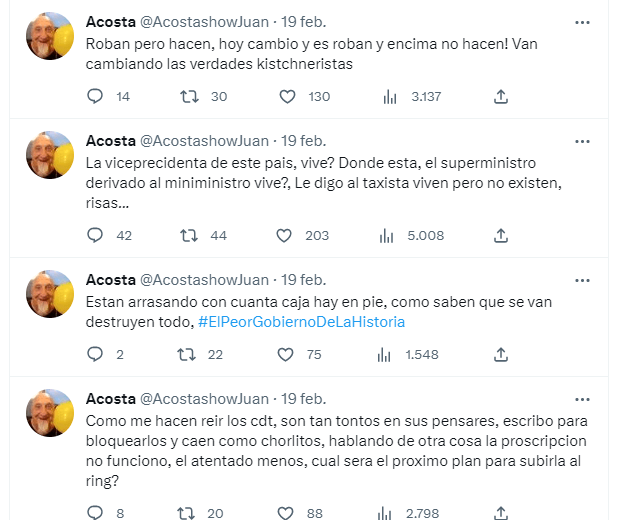Click the Acosta name on the last tweet
This screenshot has height=520, width=621.
(110, 398)
